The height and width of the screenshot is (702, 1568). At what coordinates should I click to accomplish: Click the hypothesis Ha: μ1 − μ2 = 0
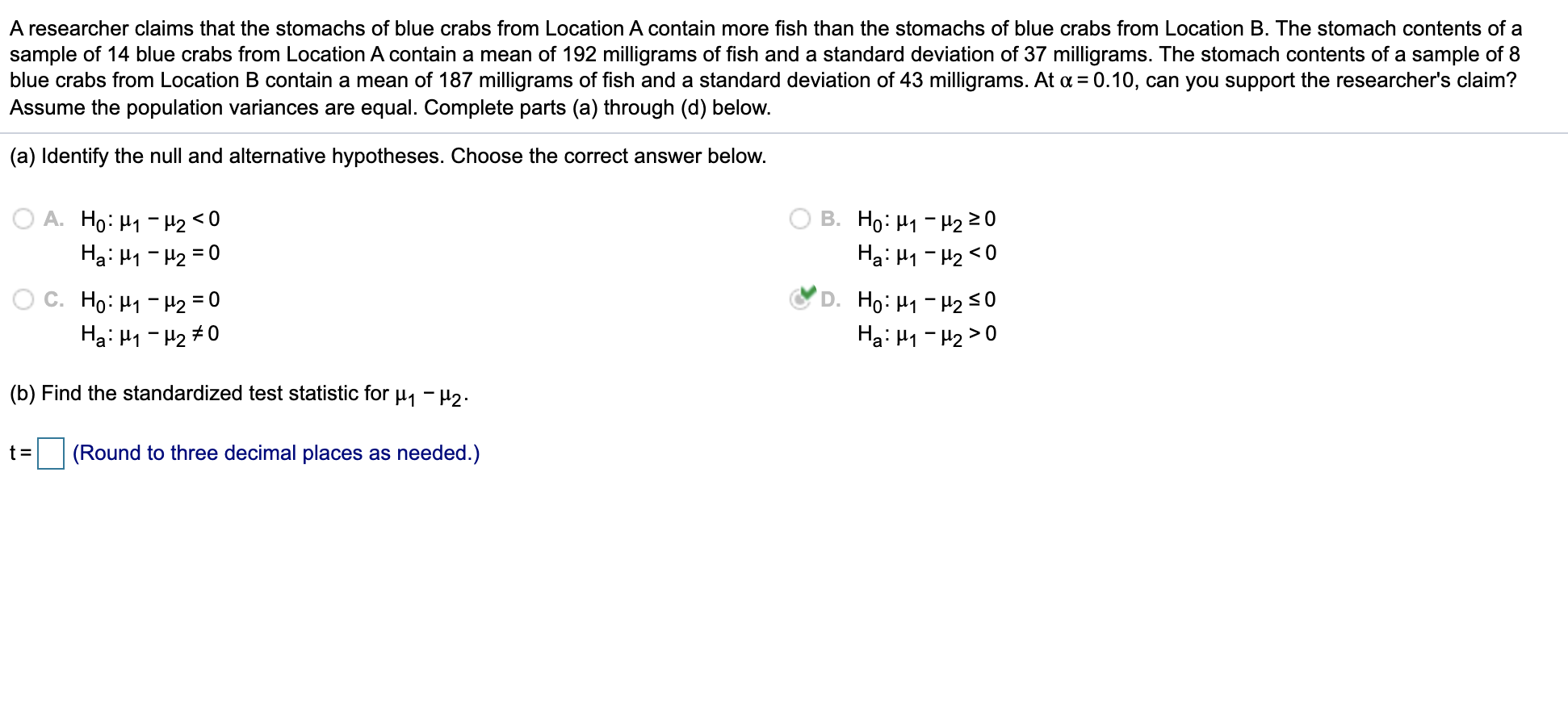149,253
